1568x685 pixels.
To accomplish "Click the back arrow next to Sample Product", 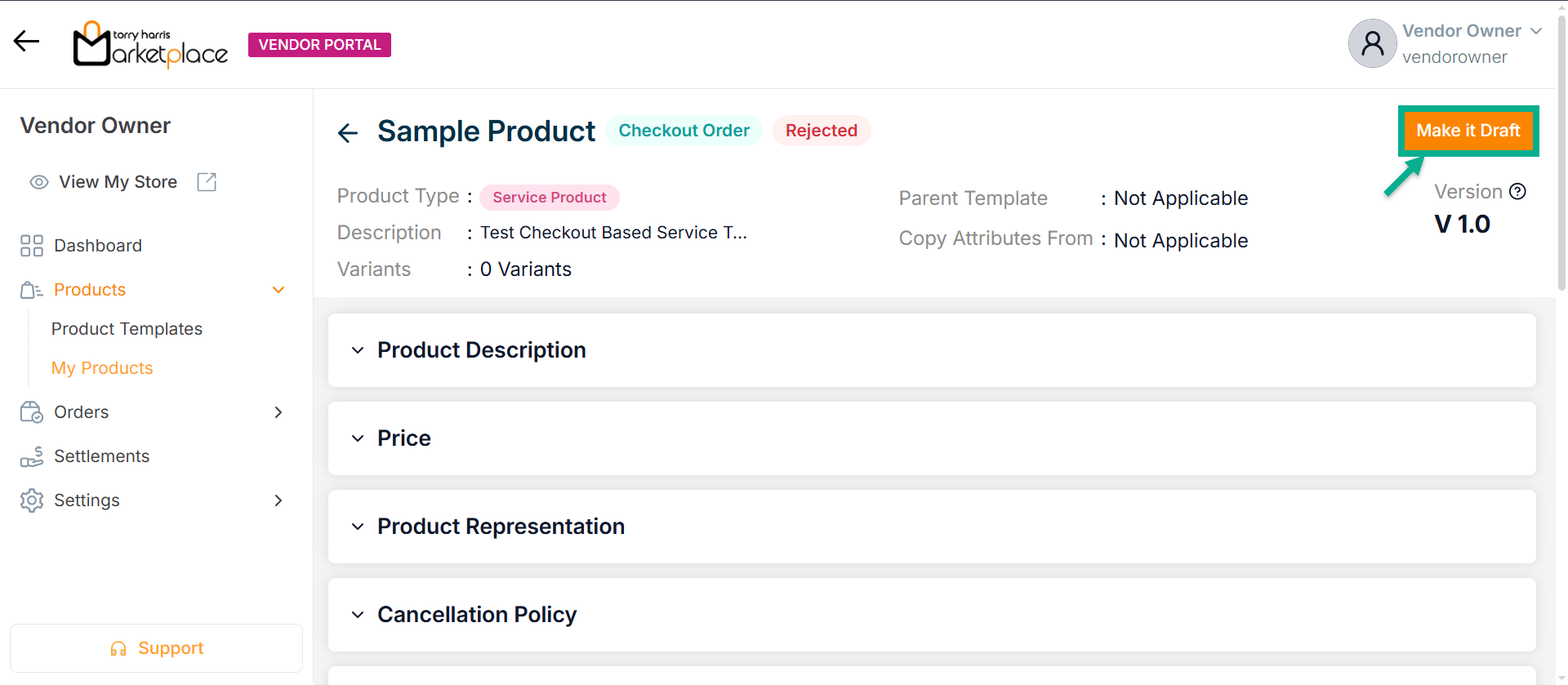I will click(348, 132).
